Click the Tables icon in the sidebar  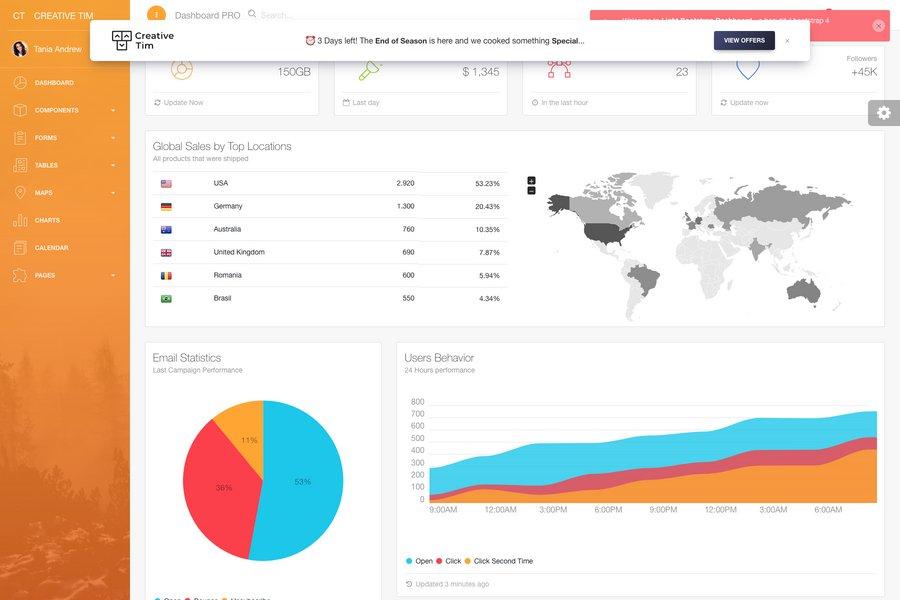22,163
